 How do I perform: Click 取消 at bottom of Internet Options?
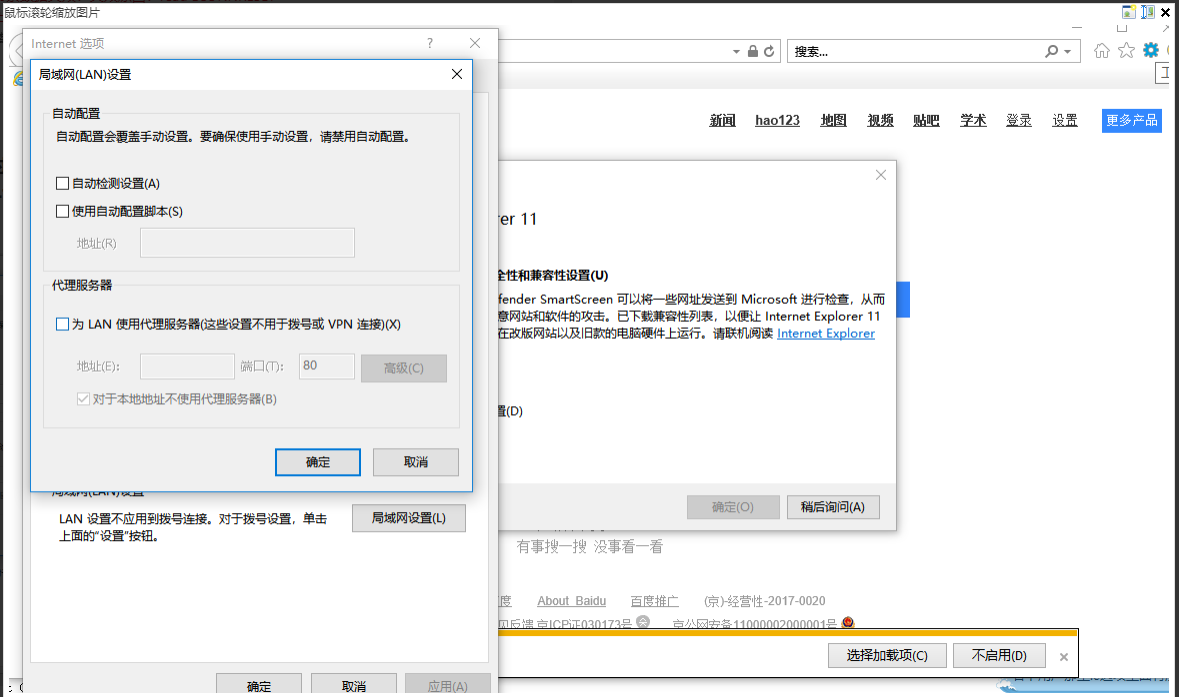354,684
